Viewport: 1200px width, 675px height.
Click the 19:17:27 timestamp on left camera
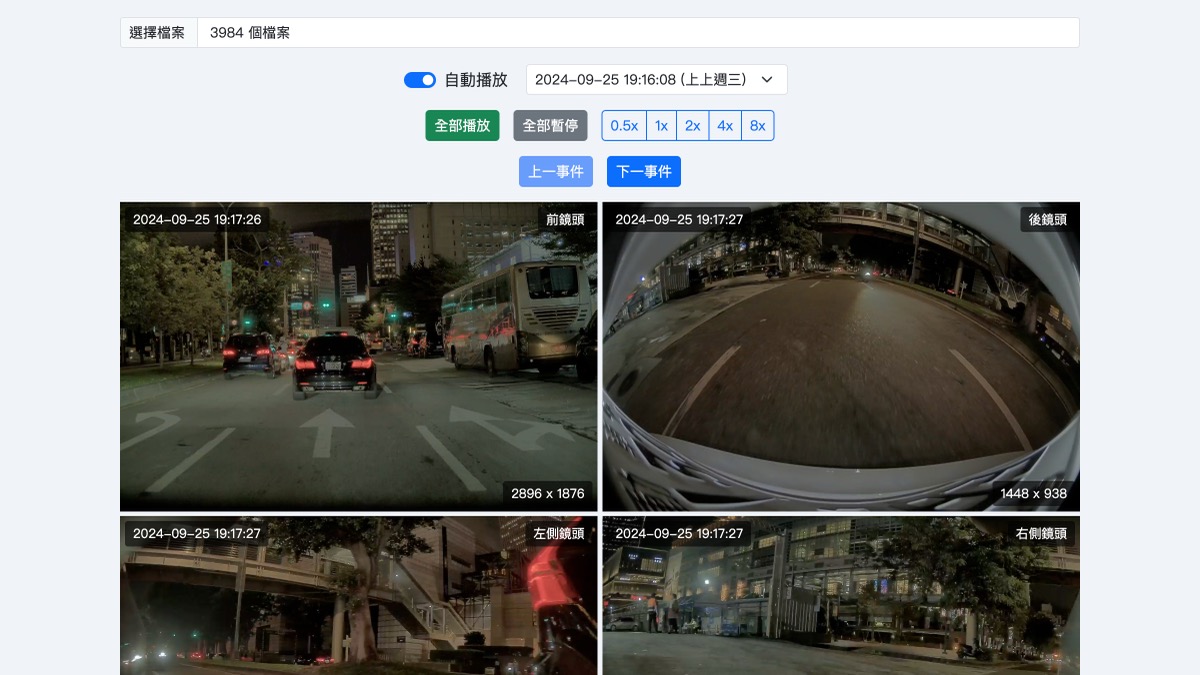click(x=197, y=534)
